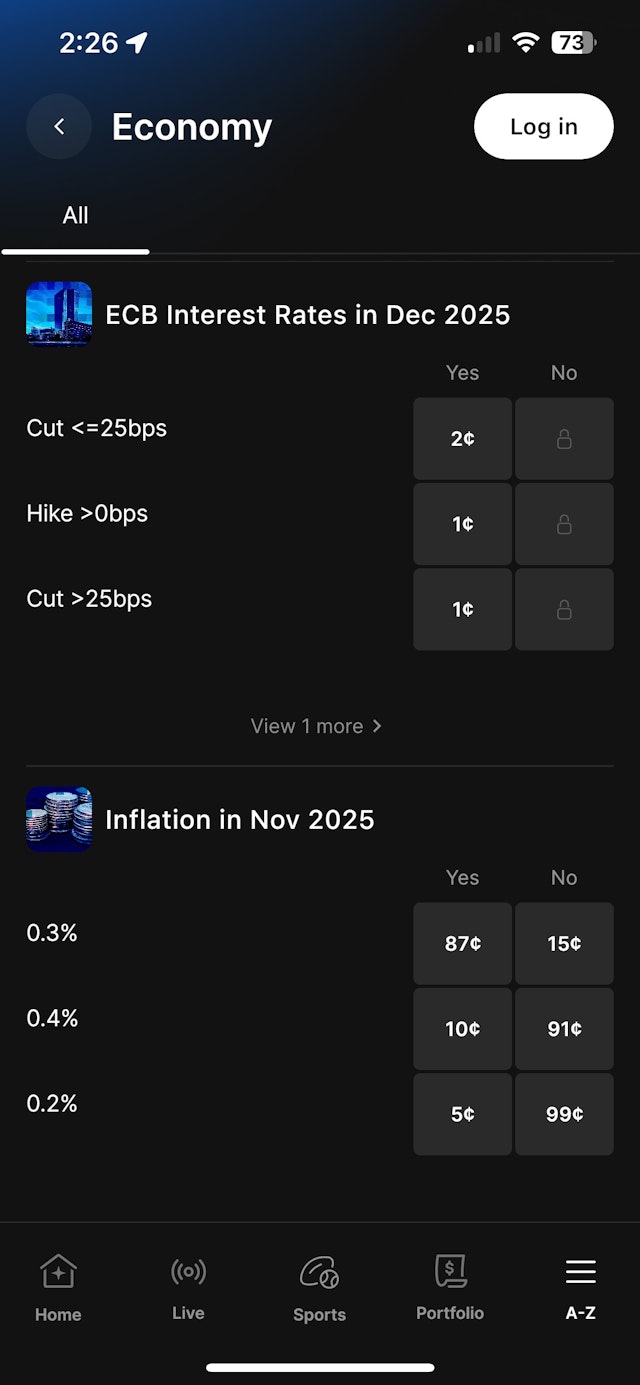Tap locked No for Hike >0bps

564,524
